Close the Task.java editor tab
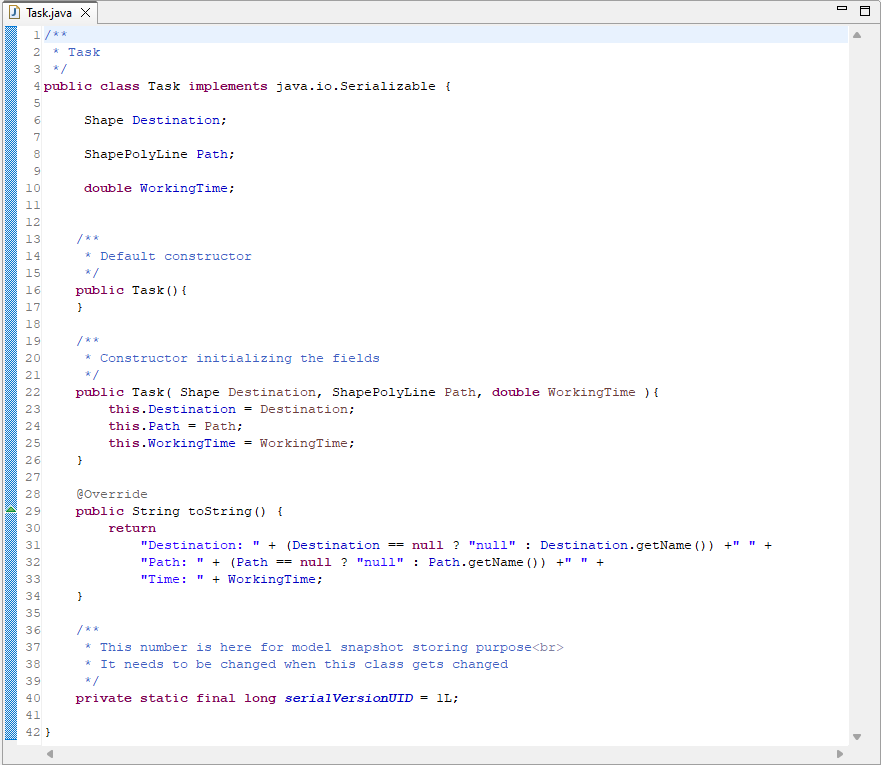Screen dimensions: 881x765 pos(85,12)
